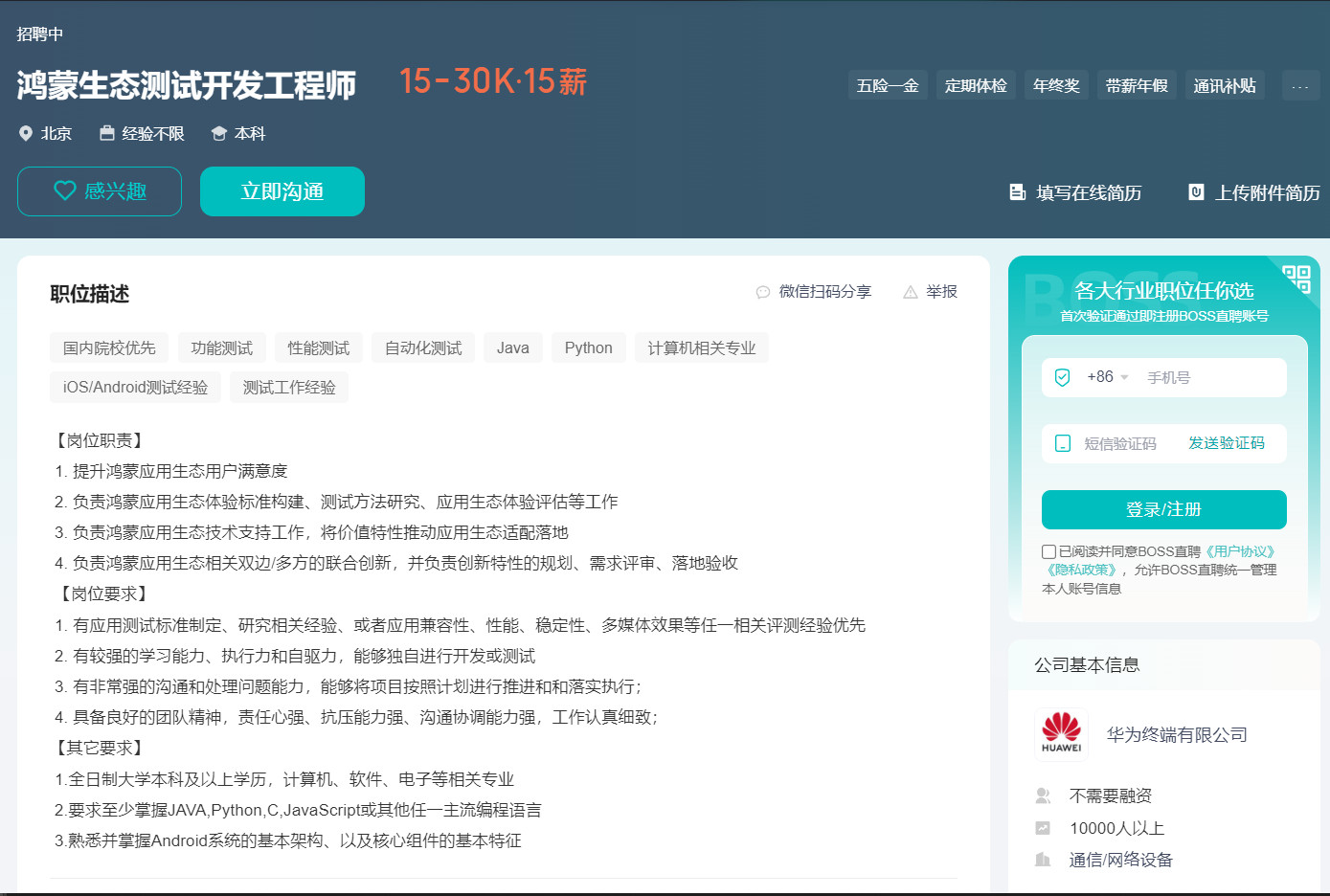Click 上传附件简历 link

pyautogui.click(x=1268, y=192)
